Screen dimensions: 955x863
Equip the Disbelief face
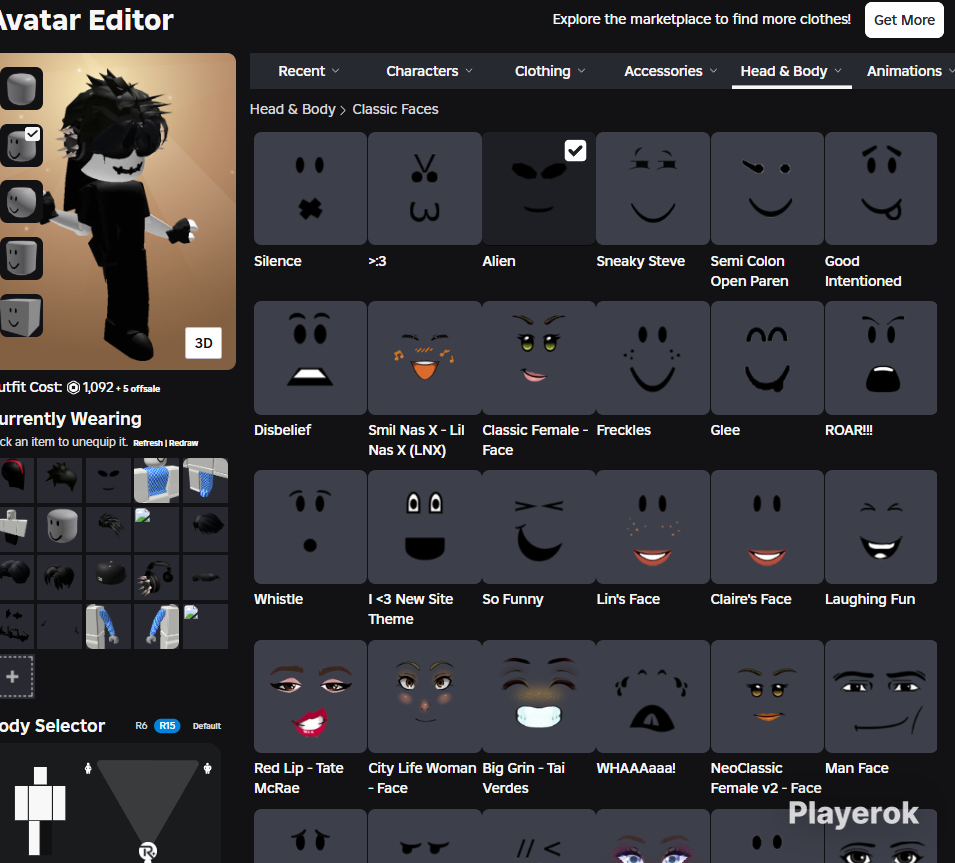coord(310,358)
